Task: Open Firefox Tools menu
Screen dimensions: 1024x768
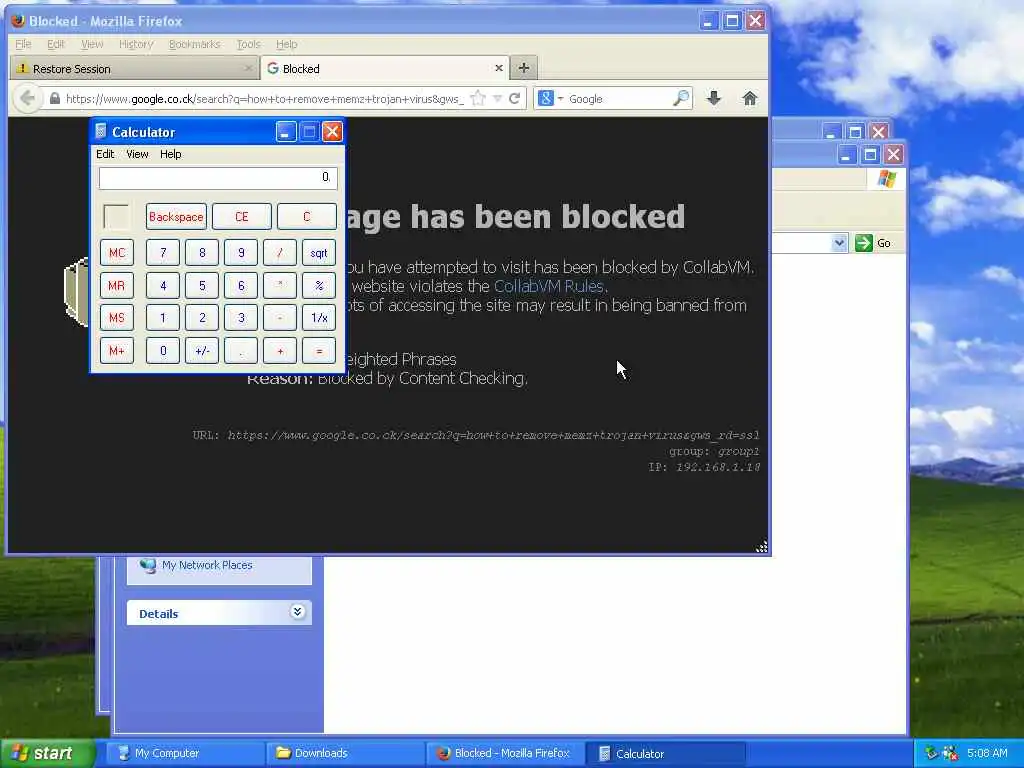Action: click(x=248, y=44)
